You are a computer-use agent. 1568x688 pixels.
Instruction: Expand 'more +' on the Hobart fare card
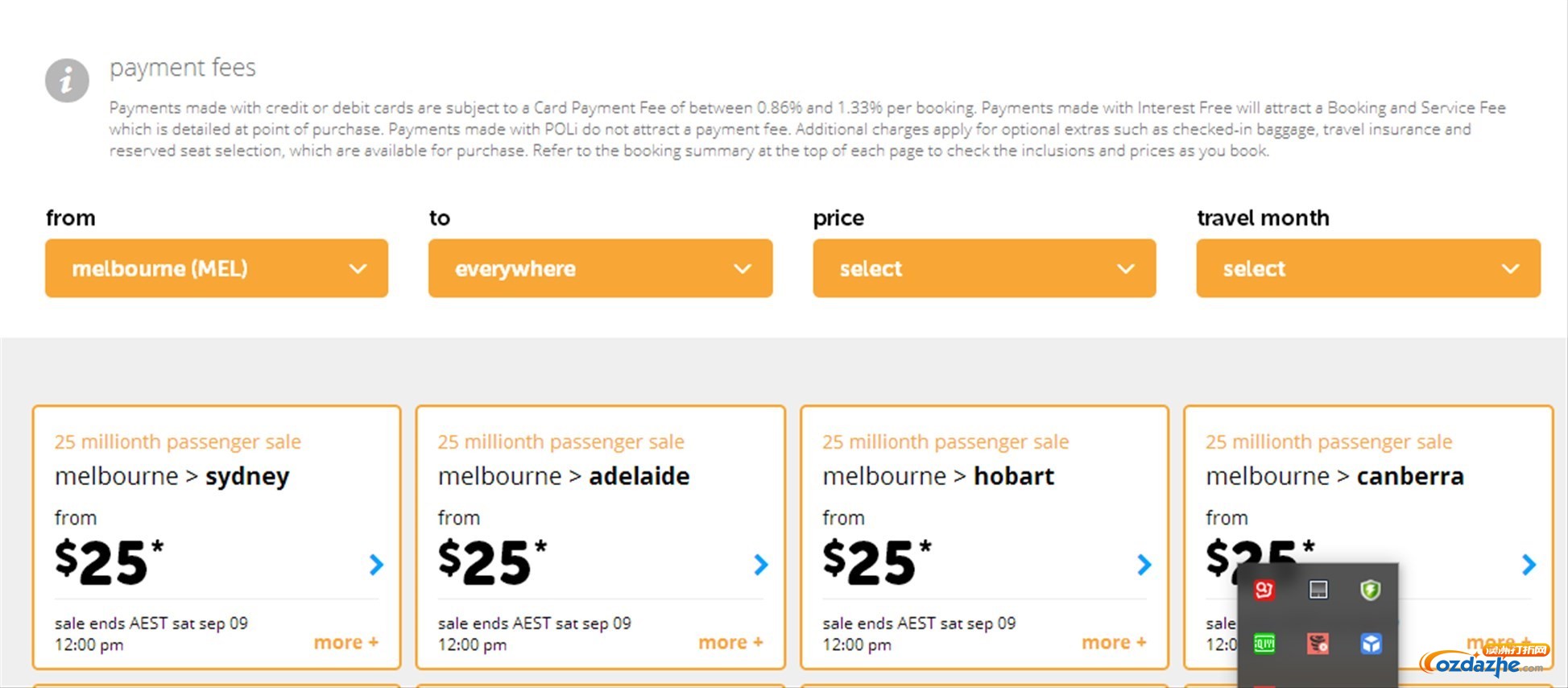pos(1114,643)
